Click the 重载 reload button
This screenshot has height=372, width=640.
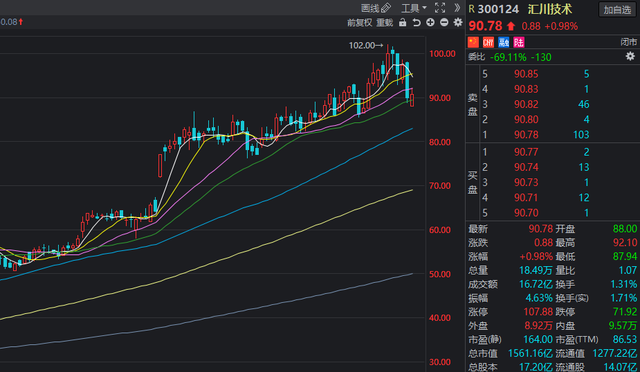pyautogui.click(x=384, y=22)
